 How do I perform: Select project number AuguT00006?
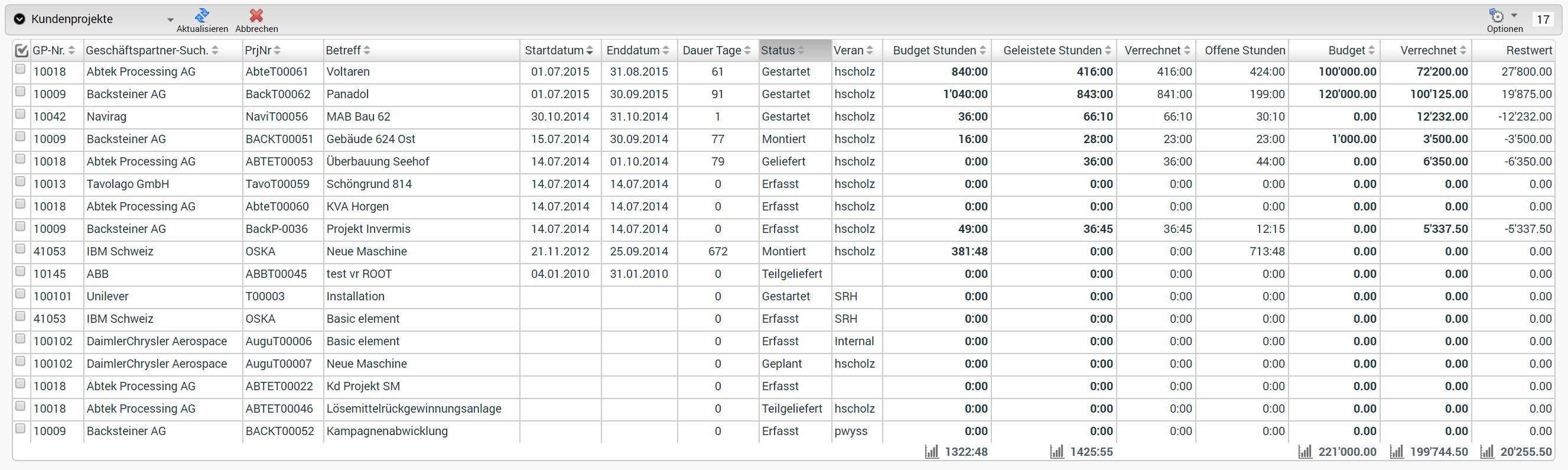278,342
